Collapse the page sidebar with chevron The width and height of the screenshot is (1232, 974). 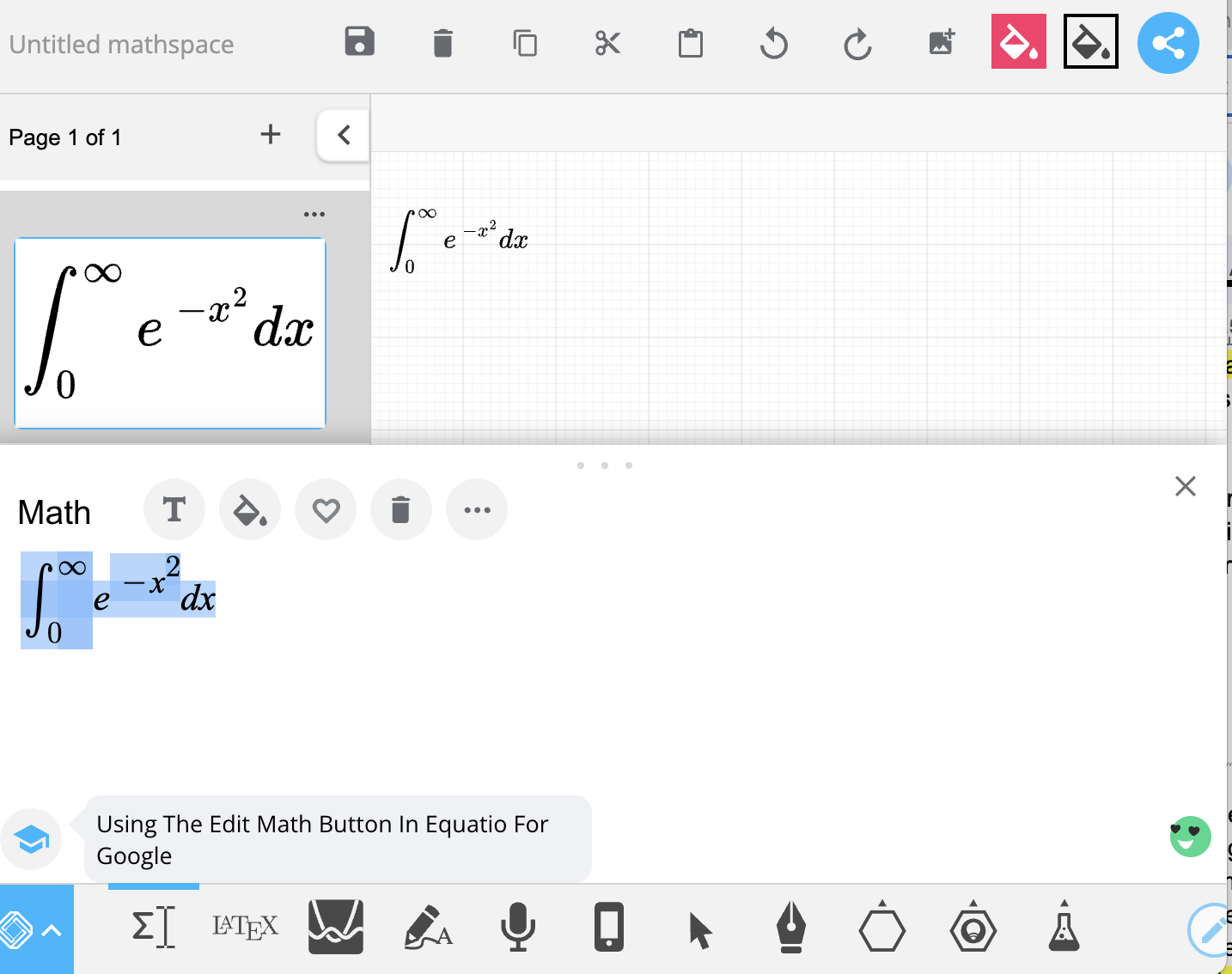pos(344,135)
